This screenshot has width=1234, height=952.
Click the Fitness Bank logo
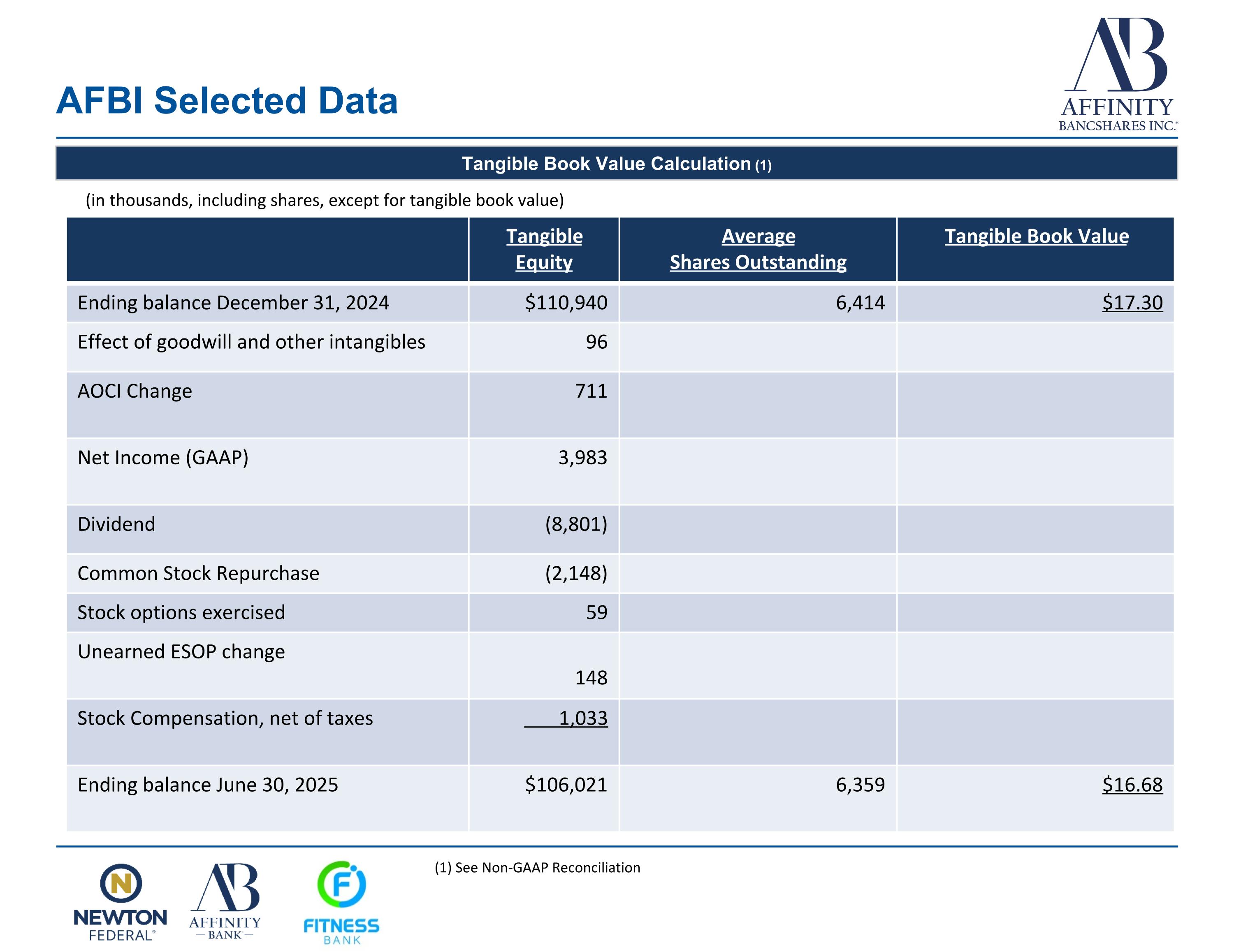pyautogui.click(x=341, y=903)
